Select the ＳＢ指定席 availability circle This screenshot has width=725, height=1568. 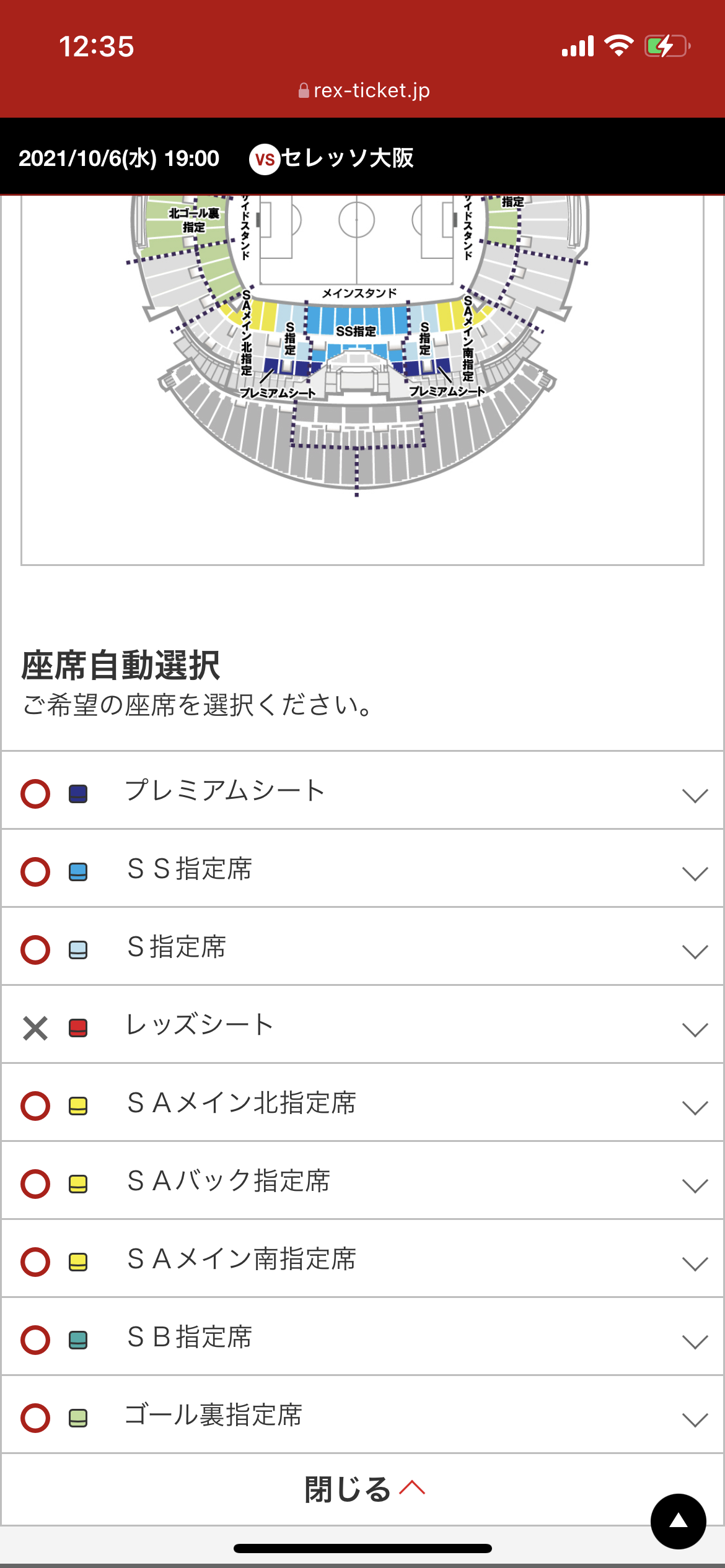click(x=35, y=1340)
